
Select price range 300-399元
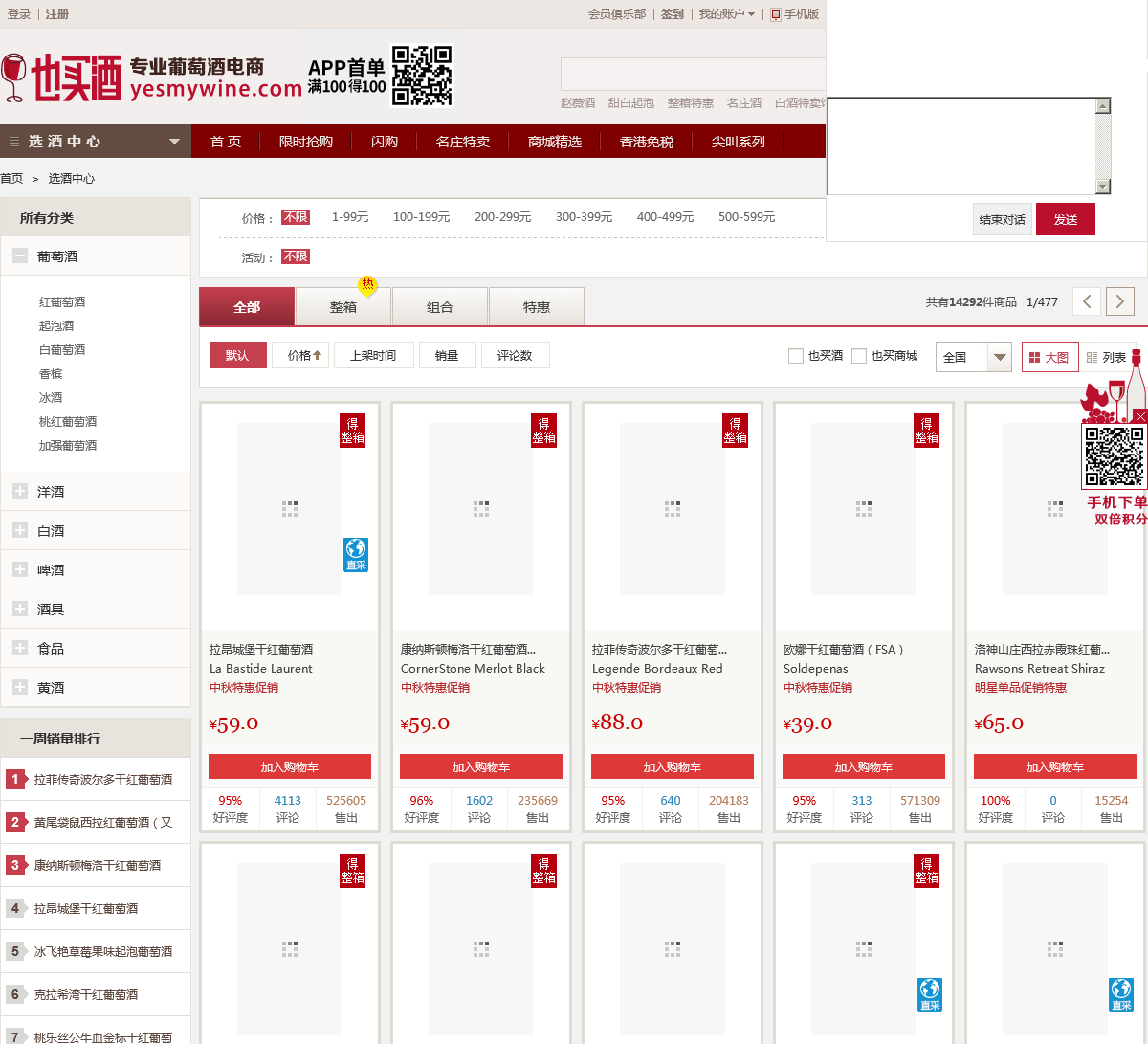point(584,217)
